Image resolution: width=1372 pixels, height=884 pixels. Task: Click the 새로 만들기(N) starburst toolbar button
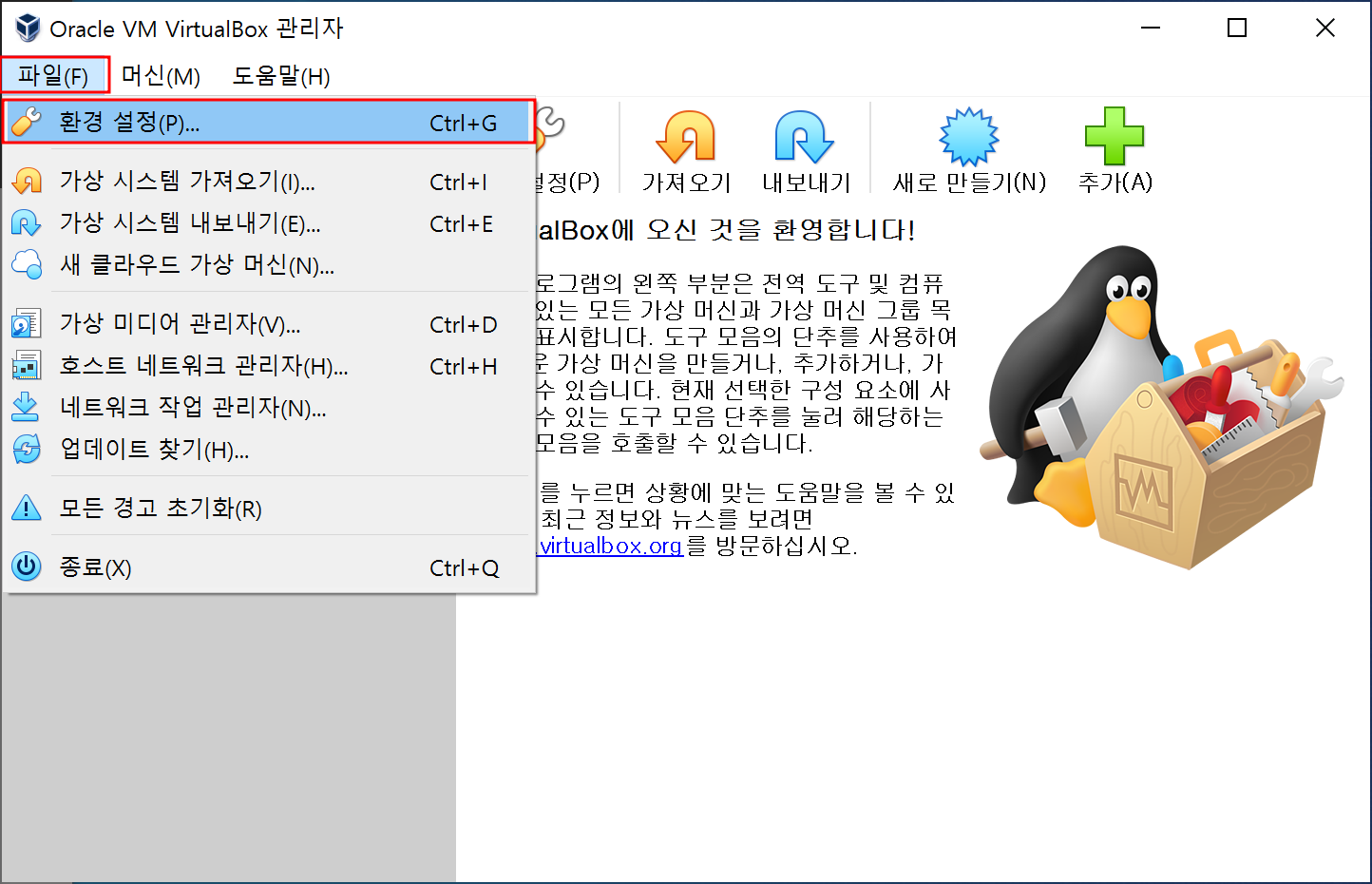click(x=969, y=149)
